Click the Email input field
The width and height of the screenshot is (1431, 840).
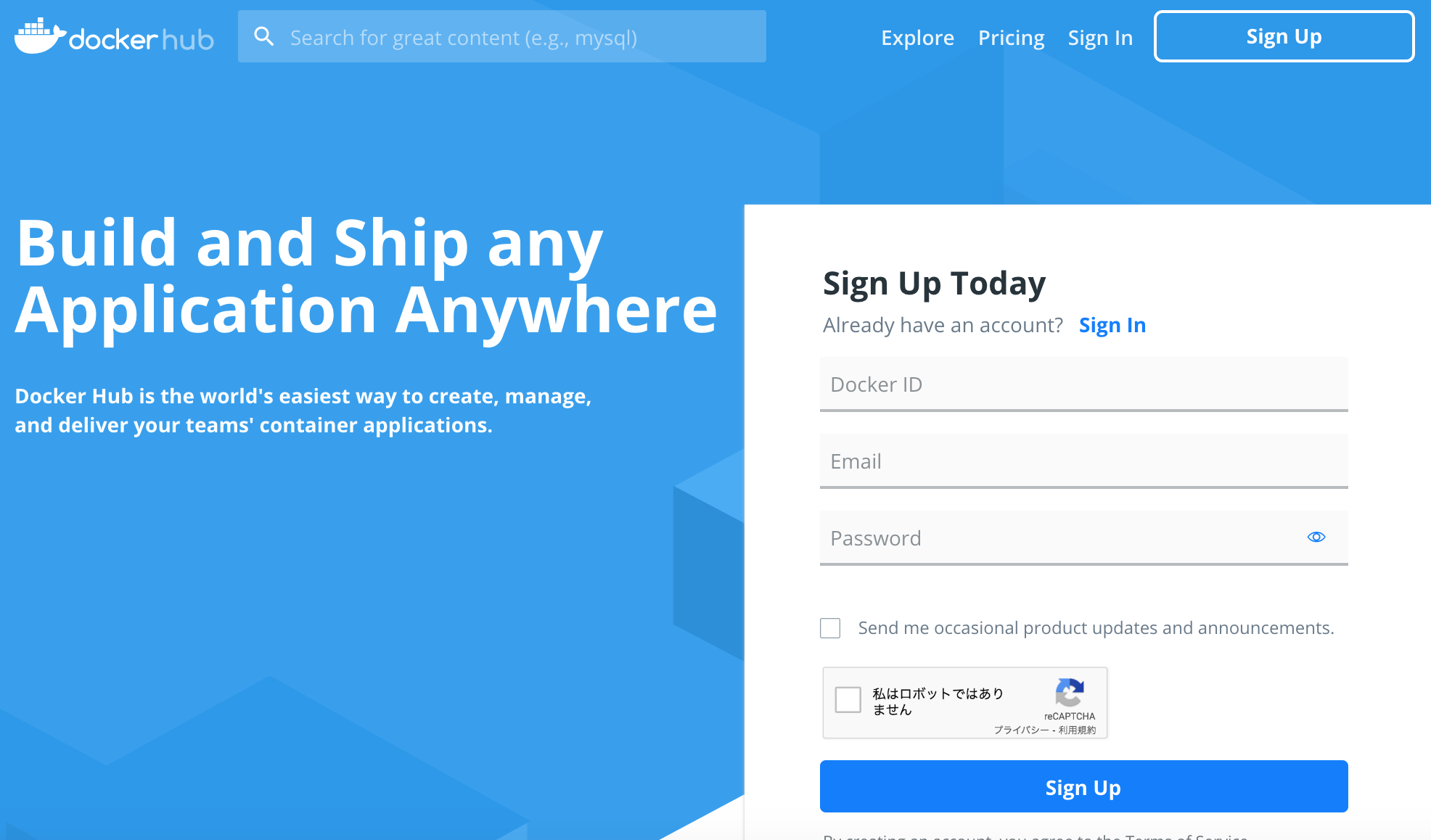click(x=1084, y=460)
